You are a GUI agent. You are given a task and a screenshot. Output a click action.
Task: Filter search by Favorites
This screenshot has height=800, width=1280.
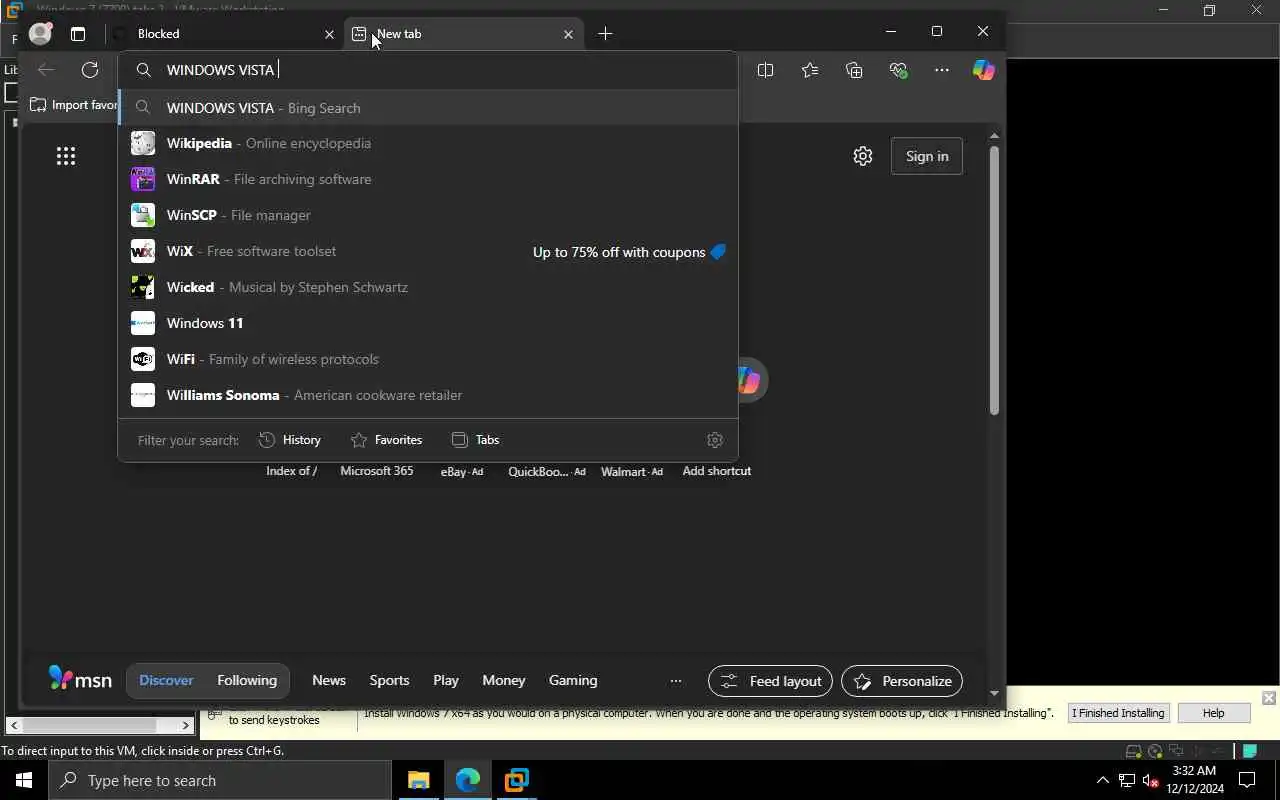(387, 440)
